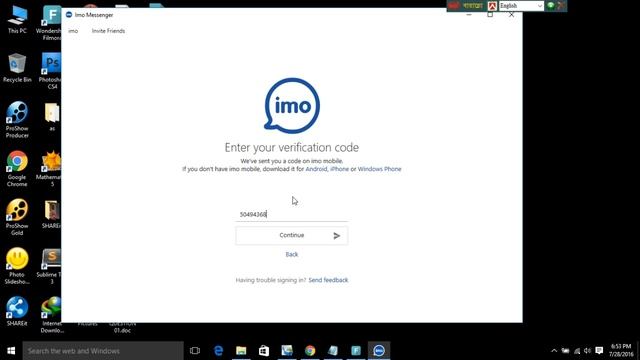Click the send arrow icon in Continue
The width and height of the screenshot is (640, 360).
pyautogui.click(x=337, y=236)
